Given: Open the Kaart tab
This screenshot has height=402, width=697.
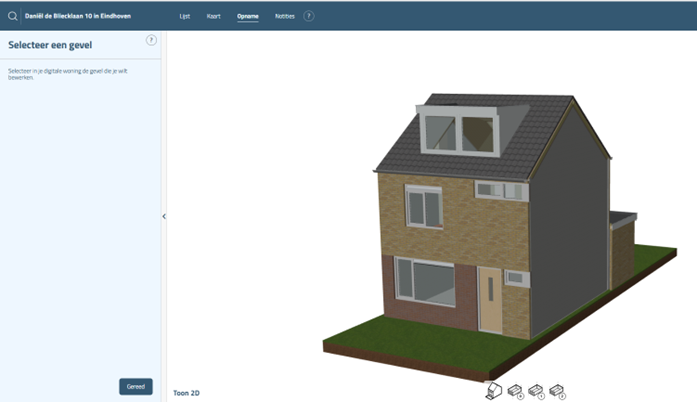Looking at the screenshot, I should pos(214,16).
